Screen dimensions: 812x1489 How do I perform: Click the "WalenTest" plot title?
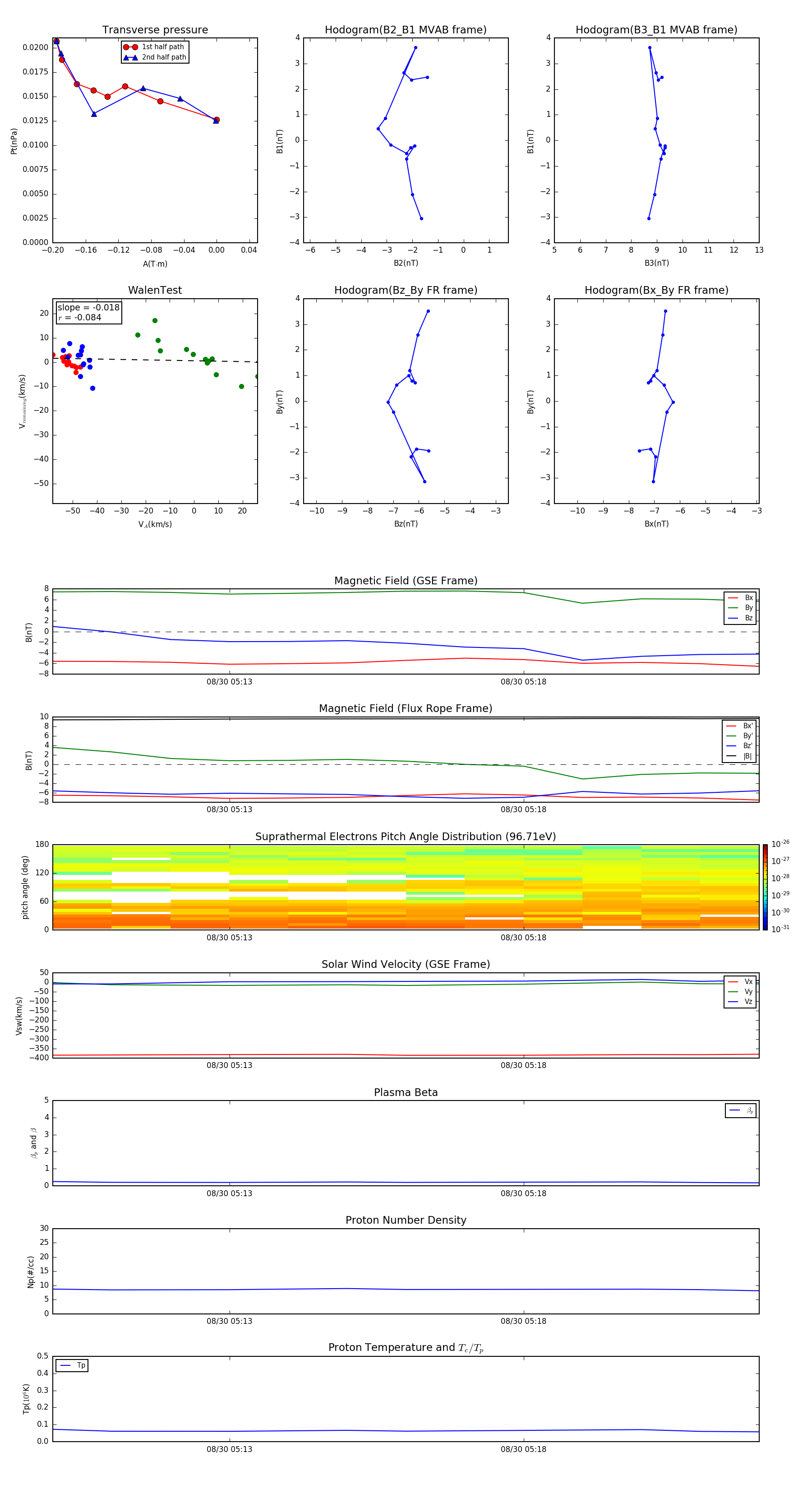click(x=155, y=290)
